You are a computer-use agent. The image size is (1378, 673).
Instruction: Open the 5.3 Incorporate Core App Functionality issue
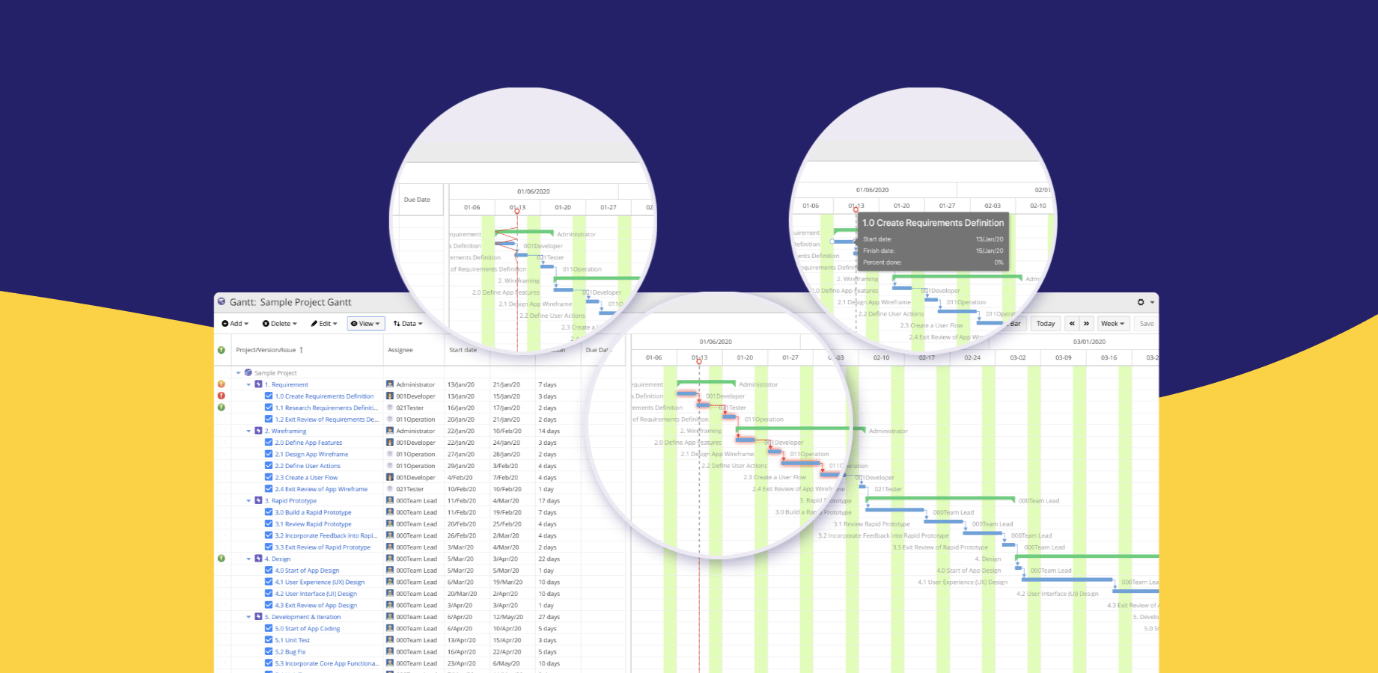tap(326, 663)
